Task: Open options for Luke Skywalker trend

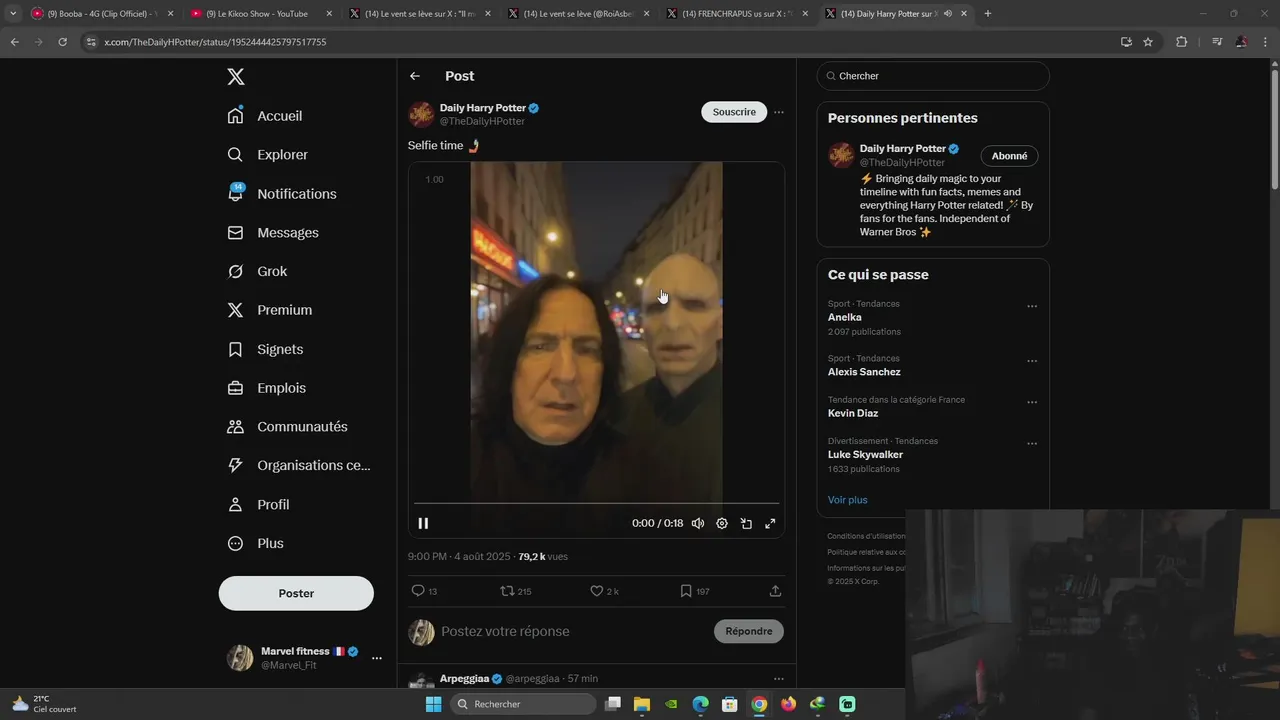Action: point(1032,444)
